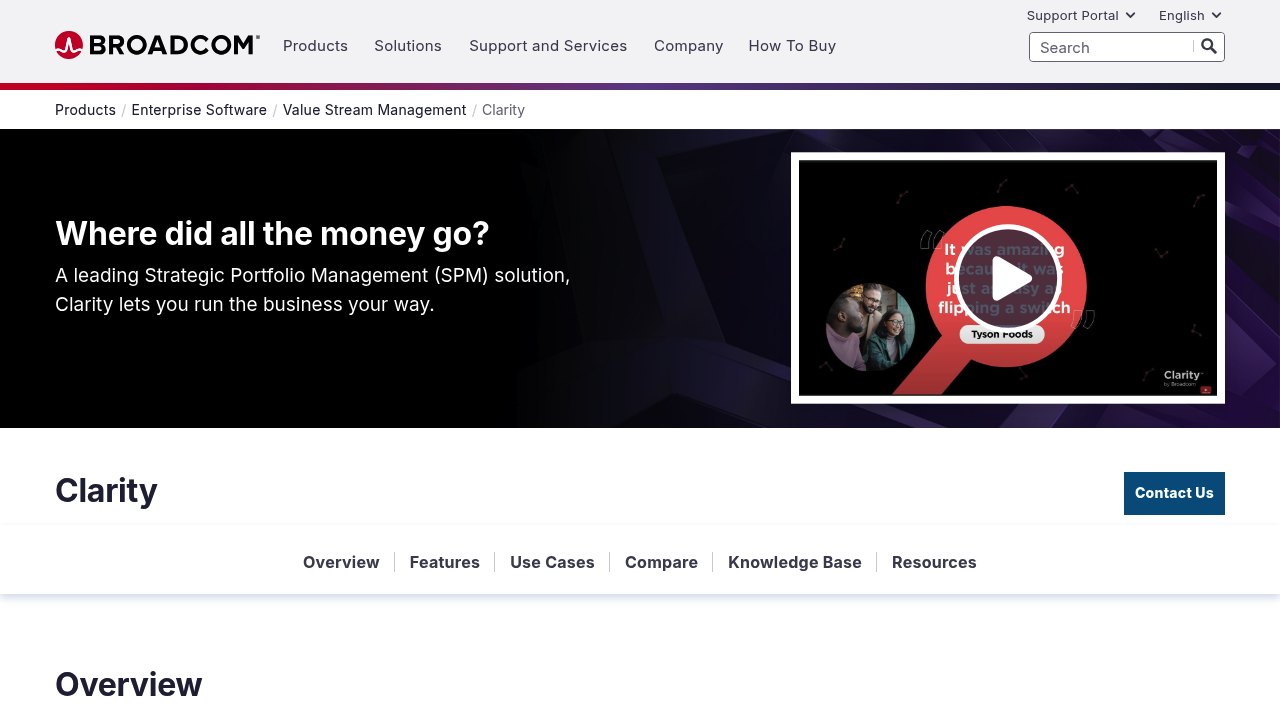Click the search magnifier icon

(x=1209, y=46)
